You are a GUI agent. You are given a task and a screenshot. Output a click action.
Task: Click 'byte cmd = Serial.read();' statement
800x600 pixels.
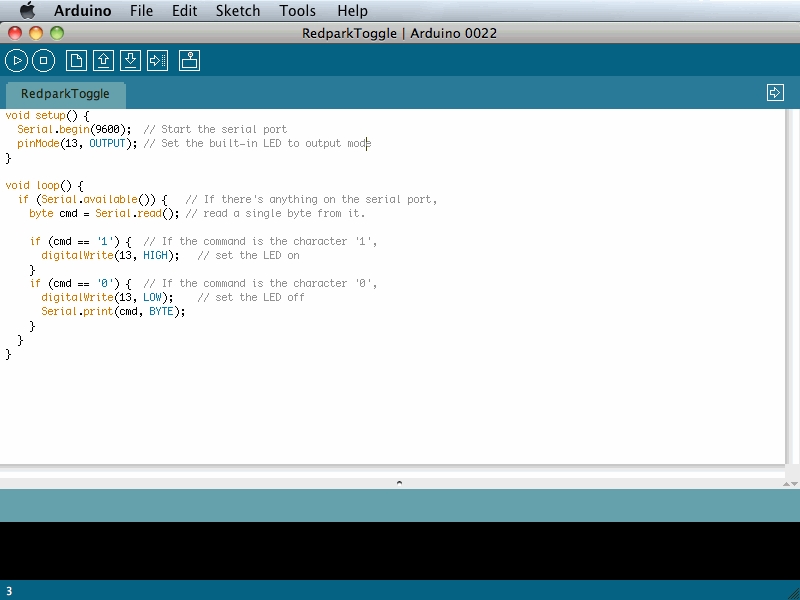[x=104, y=214]
